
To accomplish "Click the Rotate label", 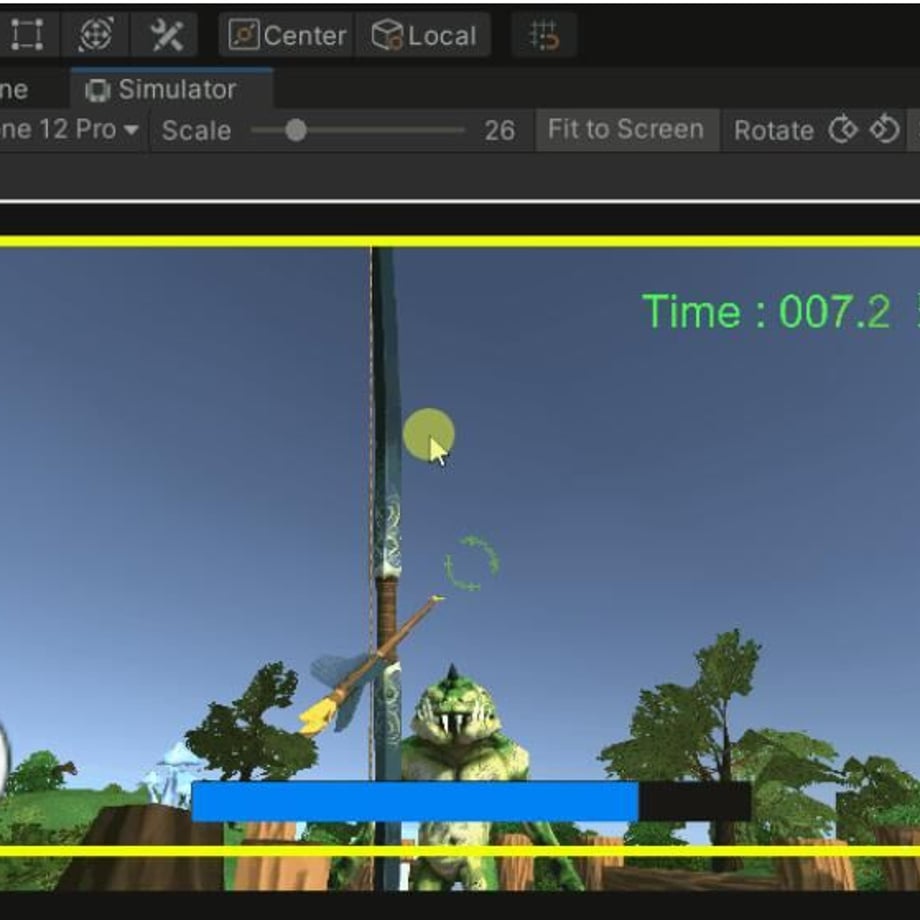I will [773, 130].
